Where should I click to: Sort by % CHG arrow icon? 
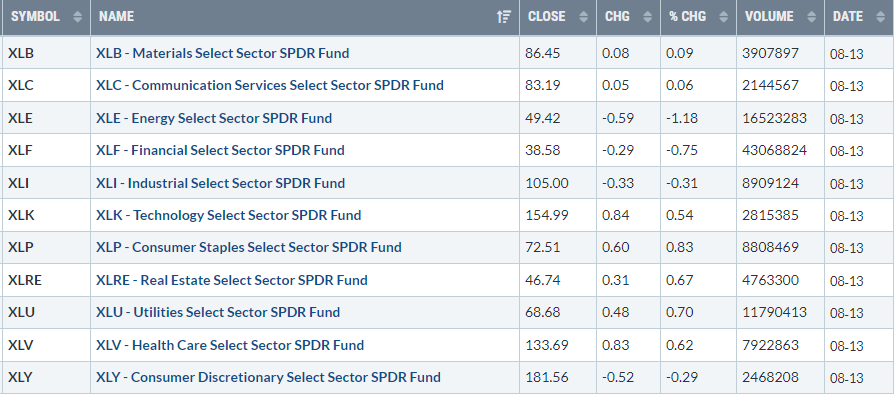pos(724,17)
